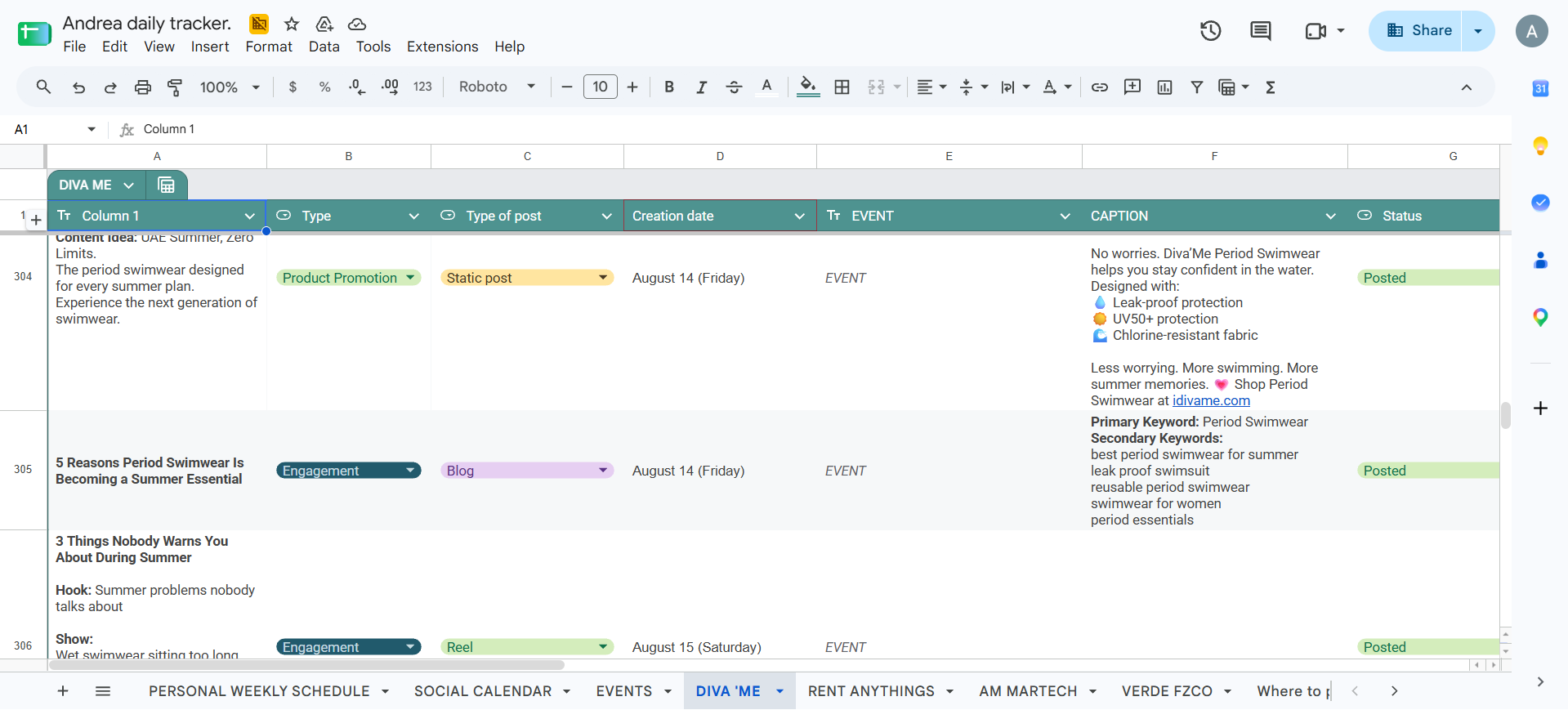Open the Format menu
Viewport: 1568px width, 710px height.
(269, 47)
